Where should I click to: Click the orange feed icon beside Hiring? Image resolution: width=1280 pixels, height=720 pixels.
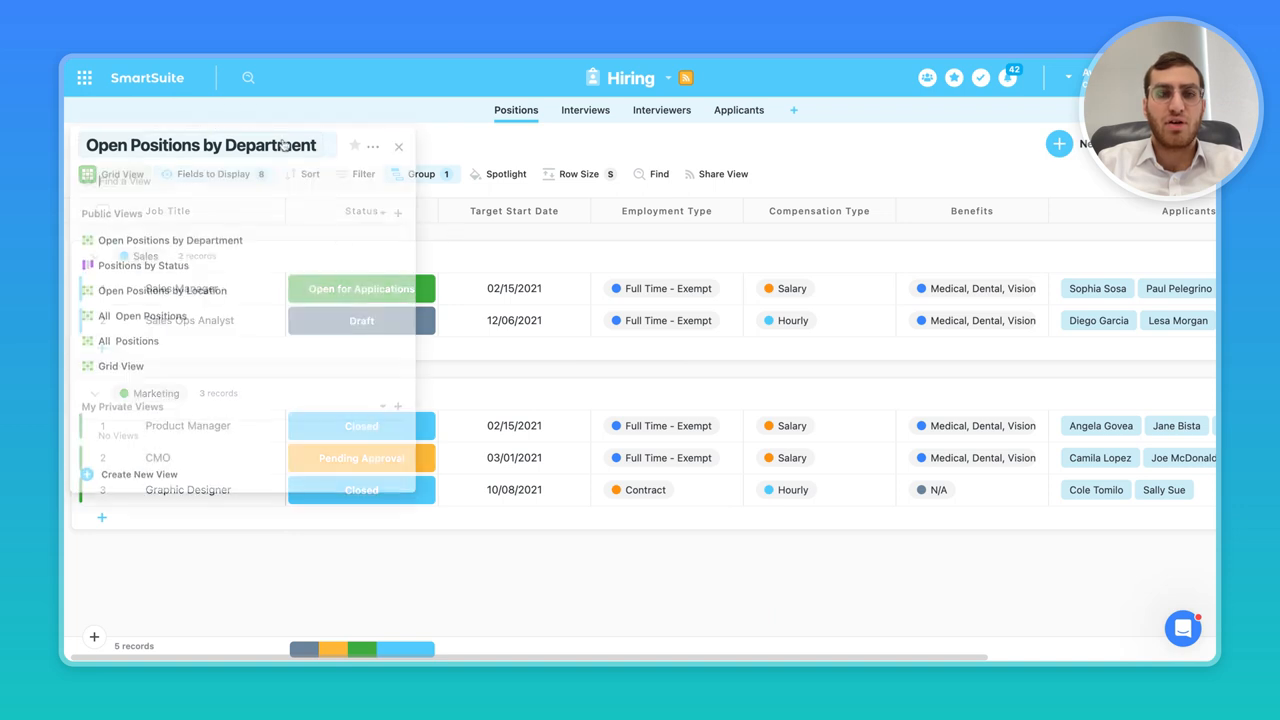686,77
